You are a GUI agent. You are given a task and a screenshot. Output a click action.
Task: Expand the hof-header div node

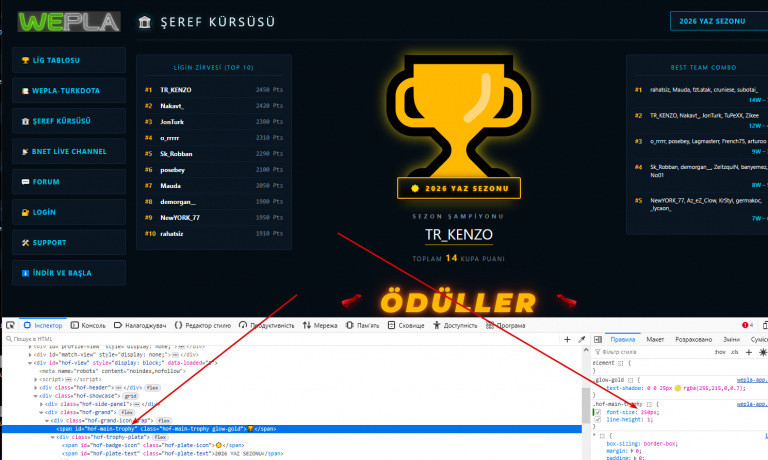[x=36, y=387]
